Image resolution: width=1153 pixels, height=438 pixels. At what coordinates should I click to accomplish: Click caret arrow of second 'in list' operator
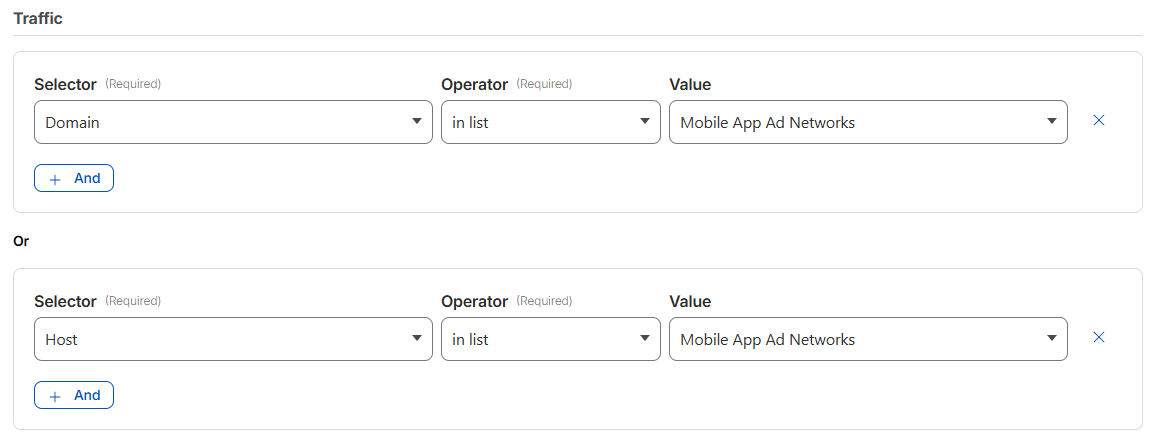coord(644,339)
